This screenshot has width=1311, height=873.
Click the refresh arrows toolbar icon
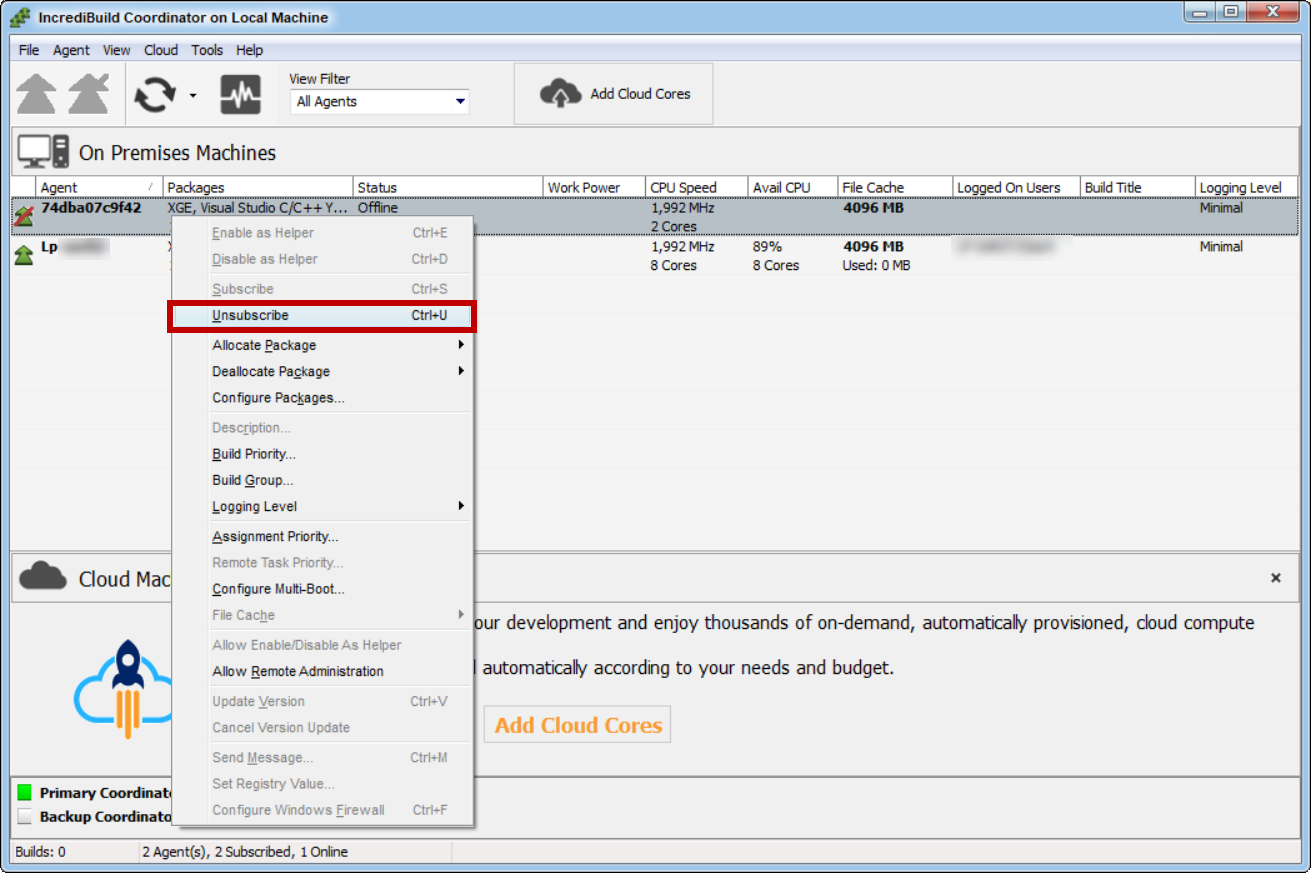coord(155,96)
